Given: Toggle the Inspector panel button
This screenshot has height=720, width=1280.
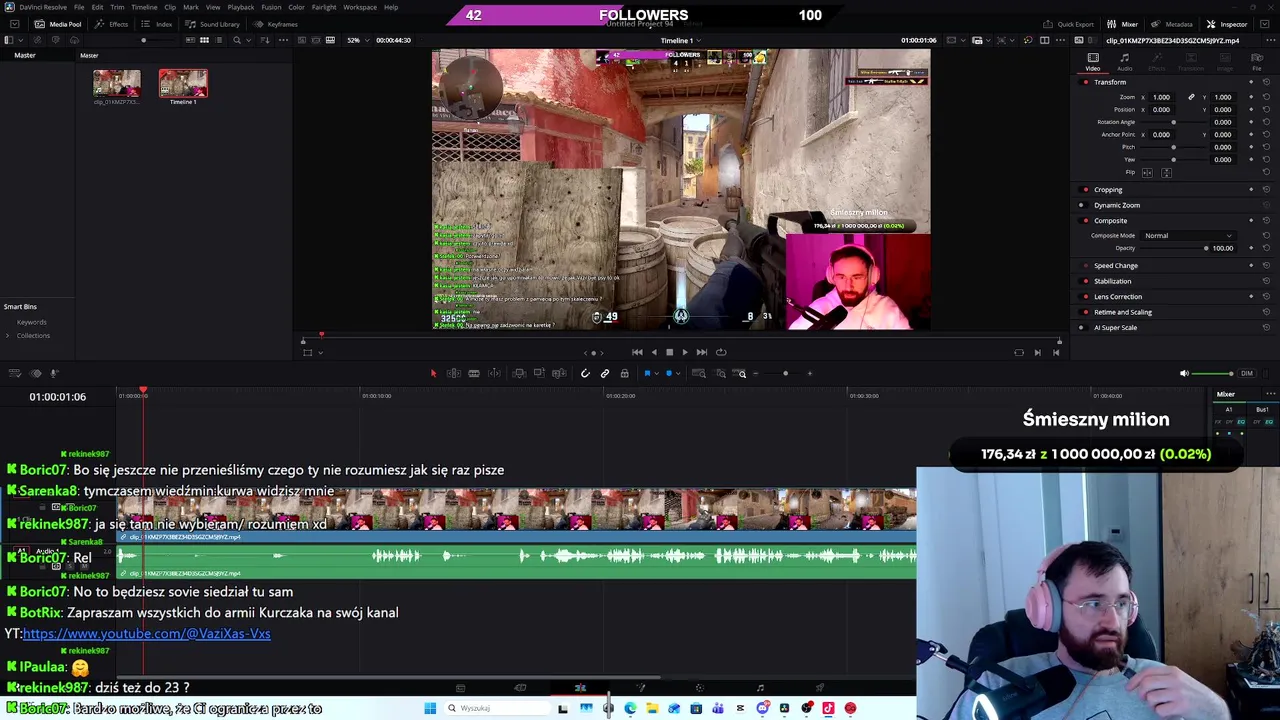Looking at the screenshot, I should [1227, 24].
